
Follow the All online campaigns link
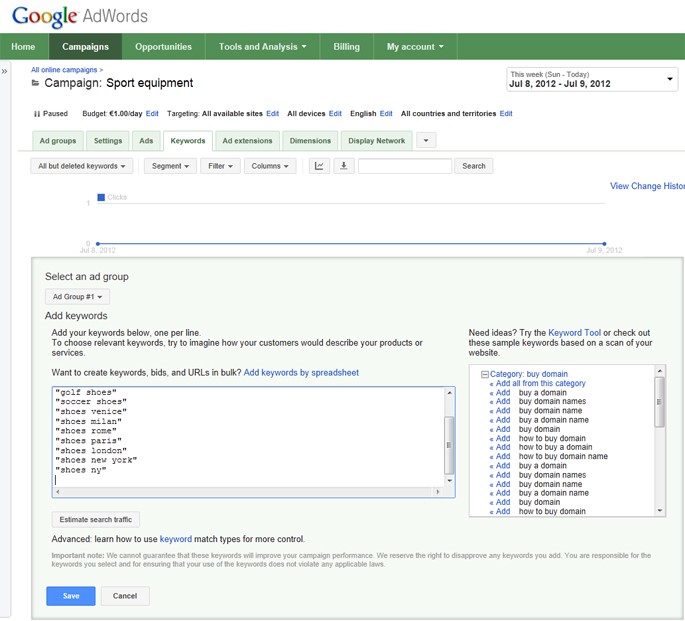click(x=64, y=70)
